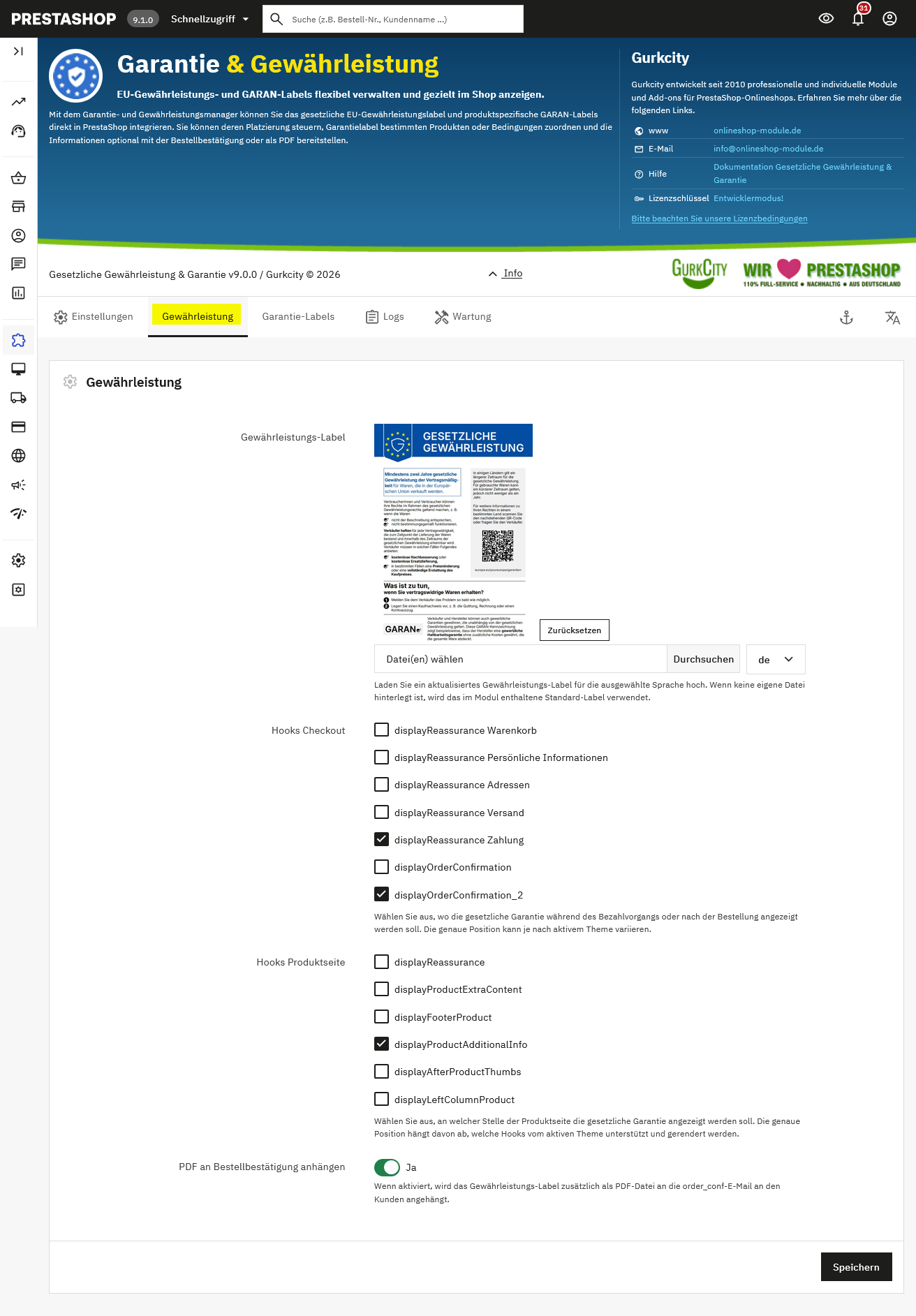Check displayReassurance Warenkorb
Image resolution: width=916 pixels, height=1316 pixels.
(381, 730)
